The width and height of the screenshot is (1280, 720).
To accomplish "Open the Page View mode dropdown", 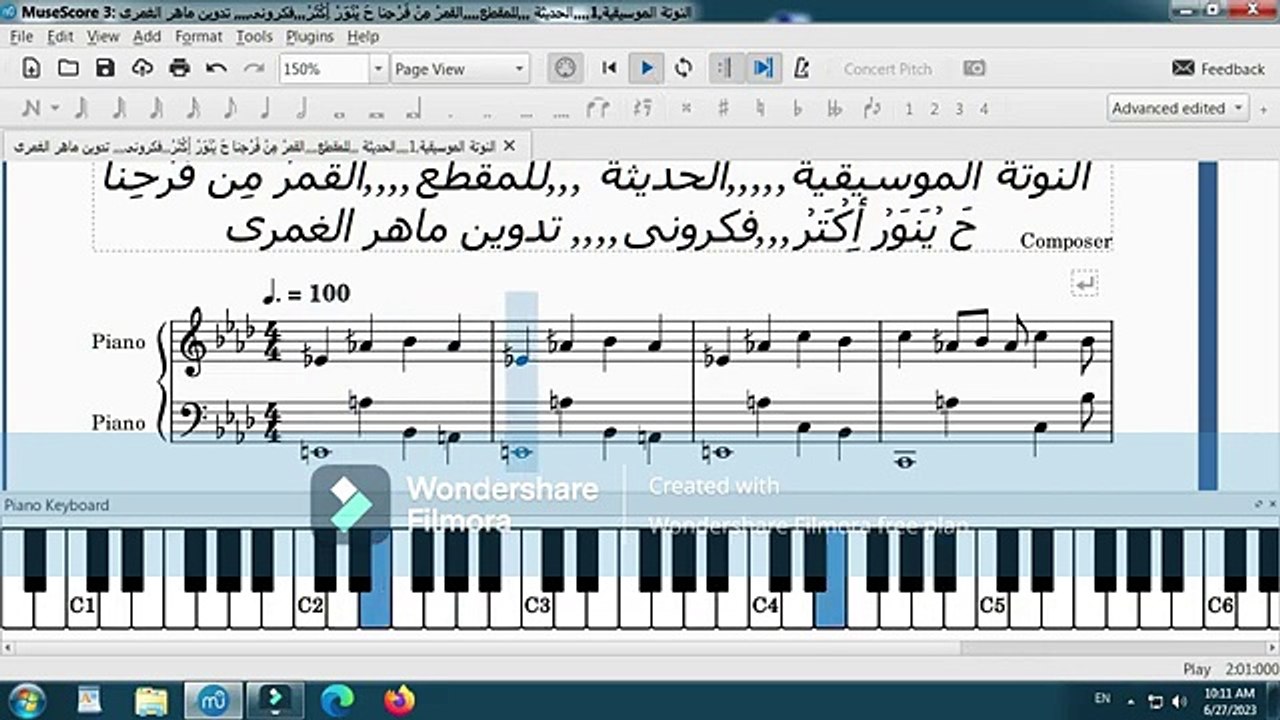I will pyautogui.click(x=459, y=69).
